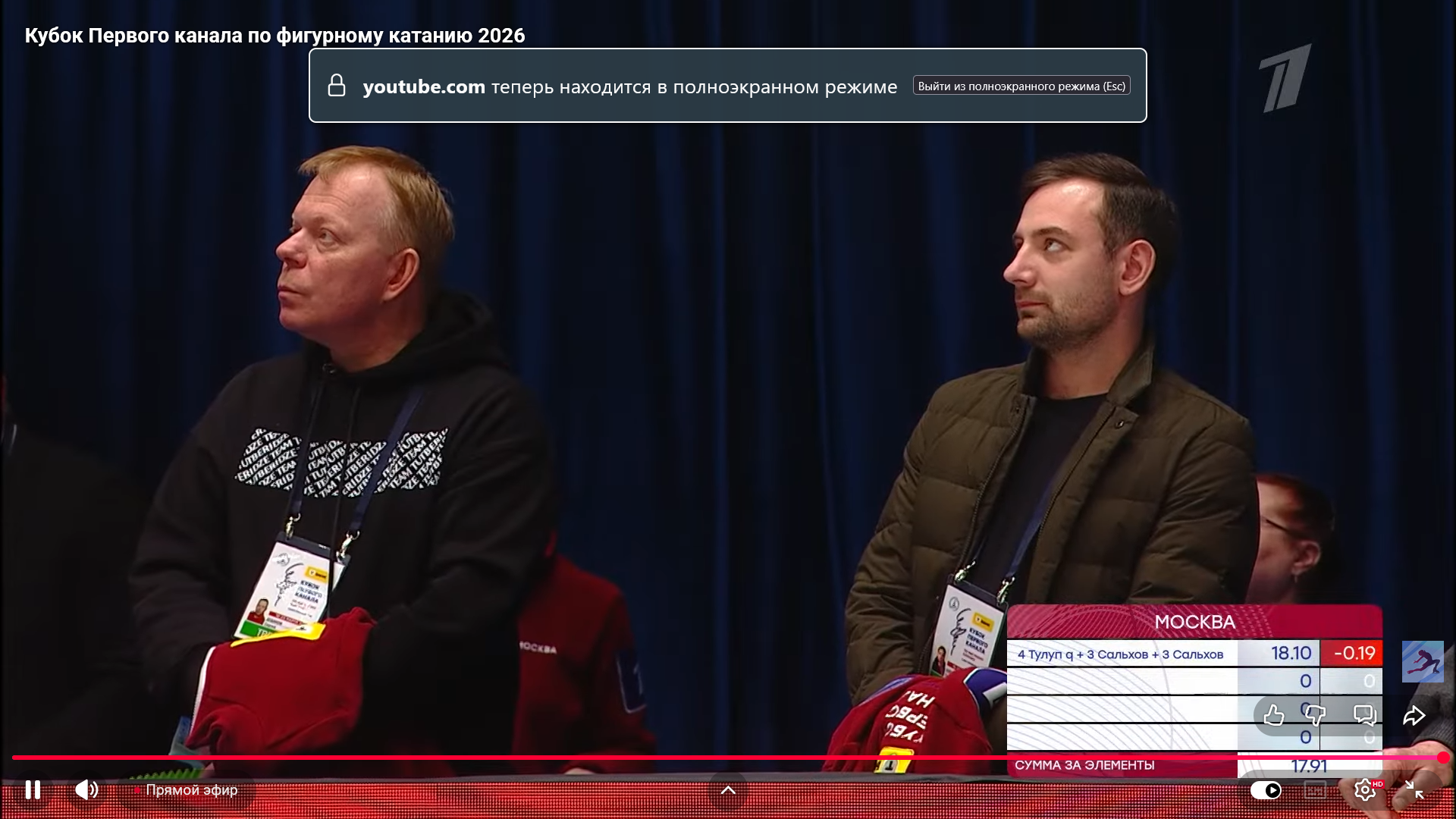Toggle the autoplay switch
The height and width of the screenshot is (819, 1456).
pyautogui.click(x=1266, y=790)
